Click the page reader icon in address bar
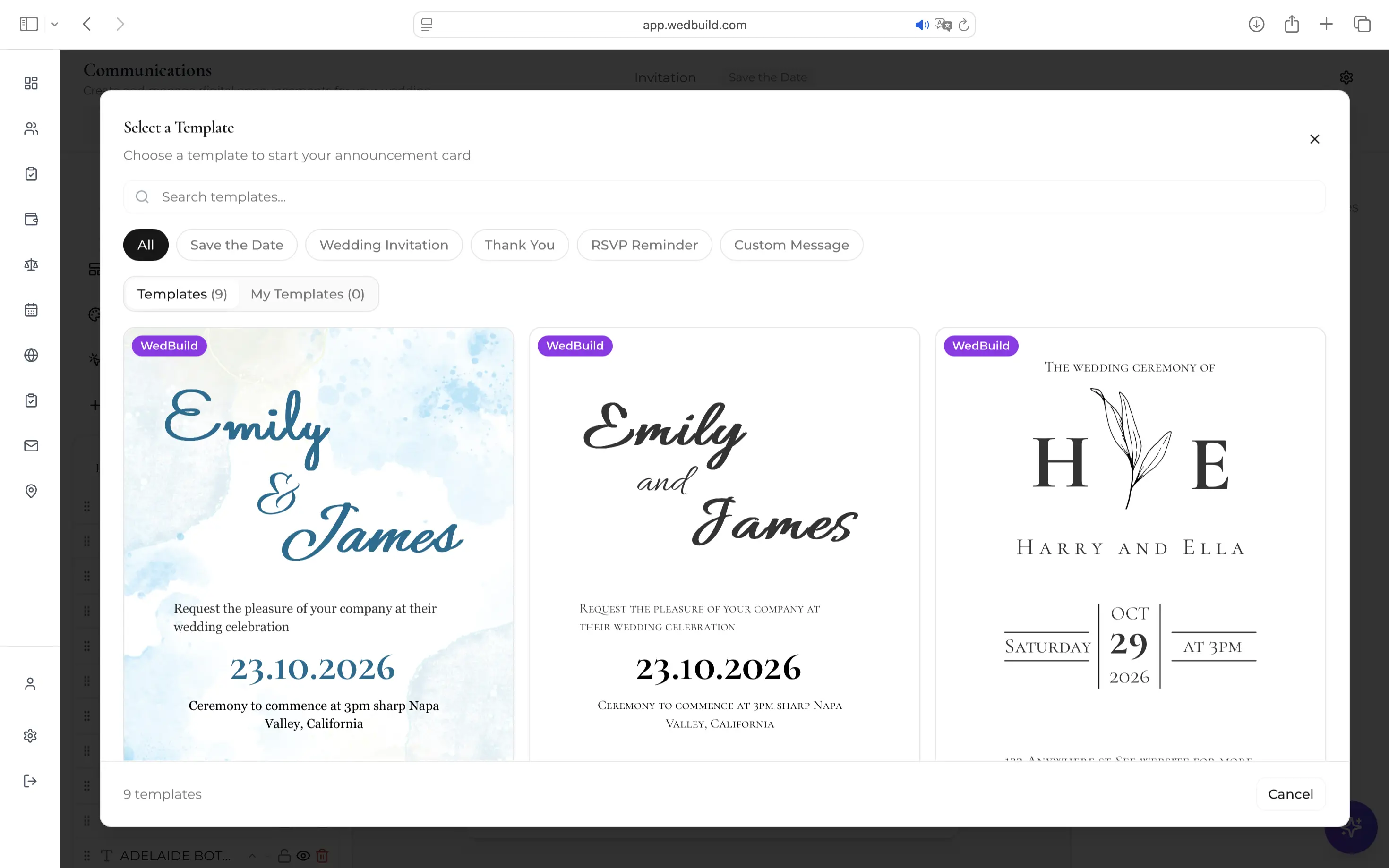Viewport: 1389px width, 868px height. coord(427,25)
